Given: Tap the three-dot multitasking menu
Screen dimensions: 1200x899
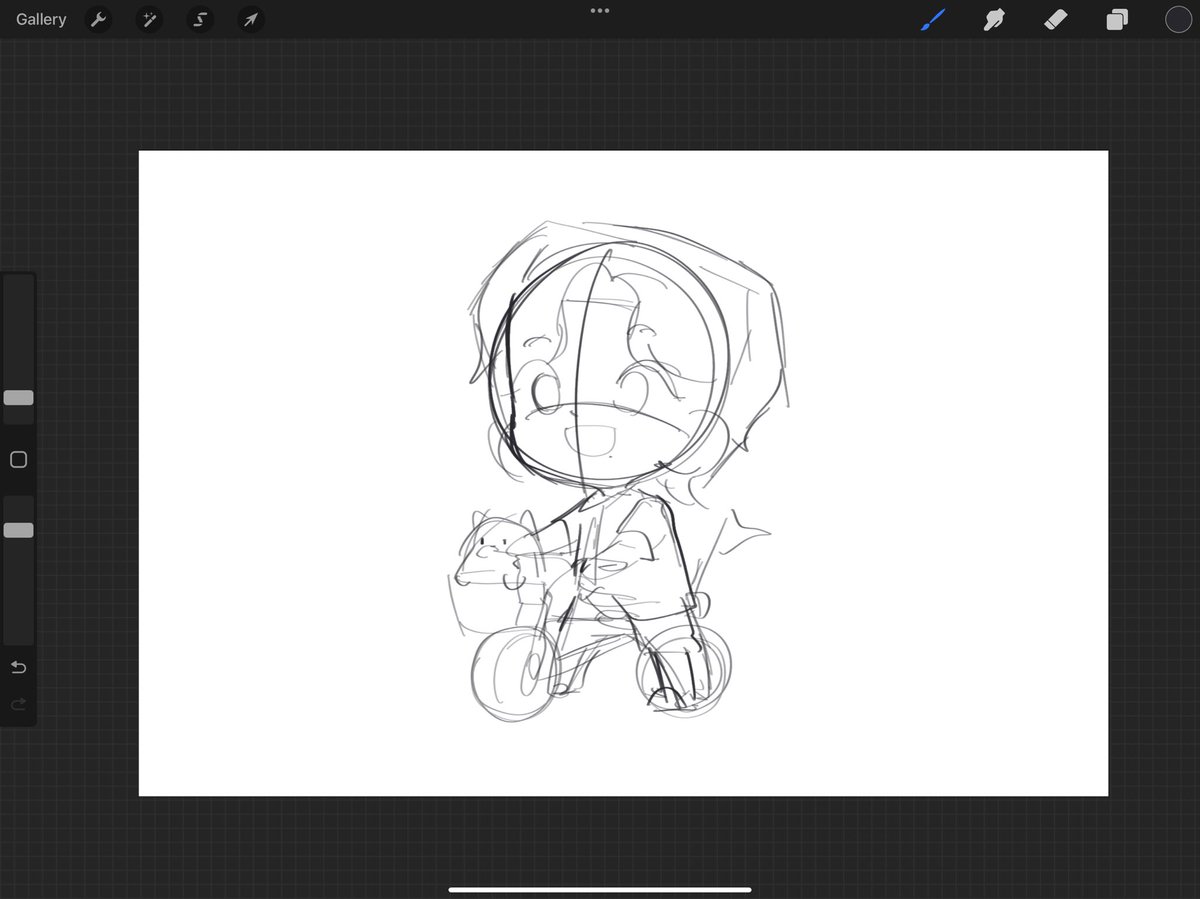Looking at the screenshot, I should click(x=600, y=11).
